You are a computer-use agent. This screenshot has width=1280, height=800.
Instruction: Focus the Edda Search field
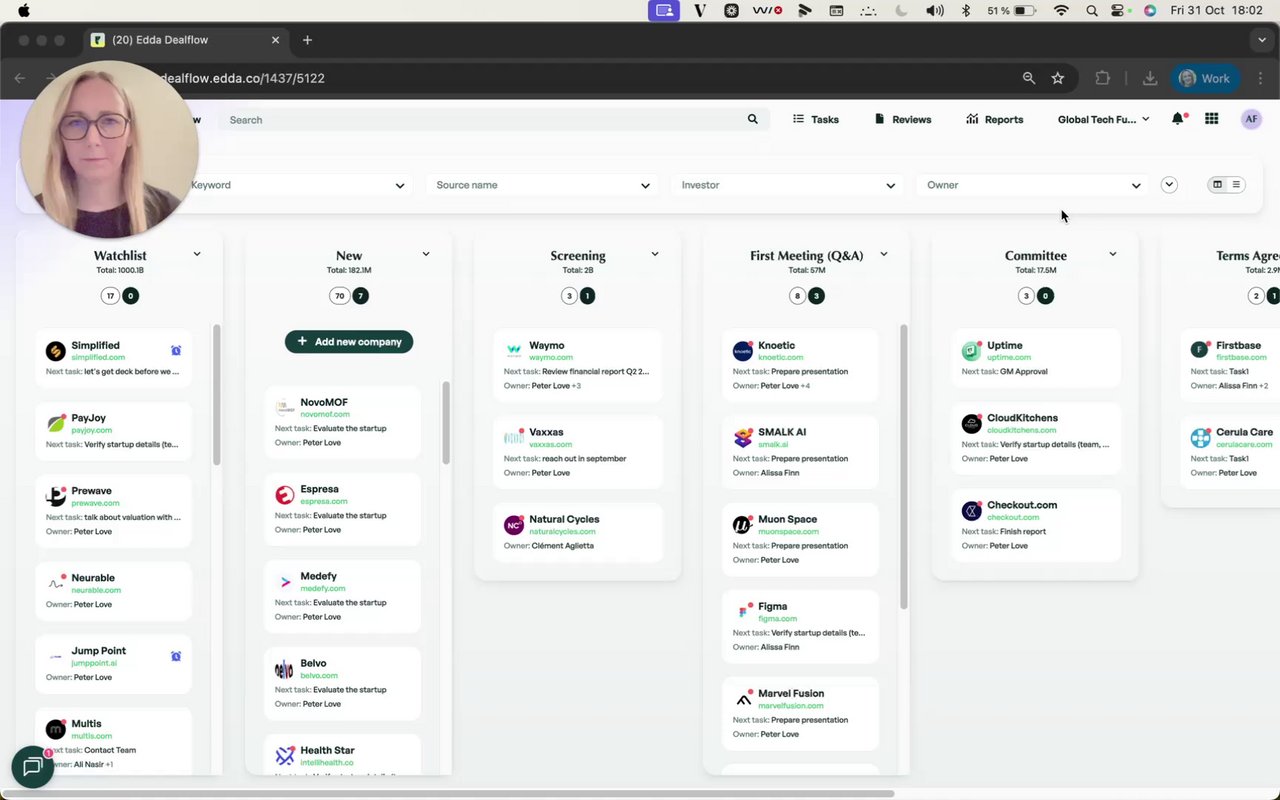[x=496, y=119]
